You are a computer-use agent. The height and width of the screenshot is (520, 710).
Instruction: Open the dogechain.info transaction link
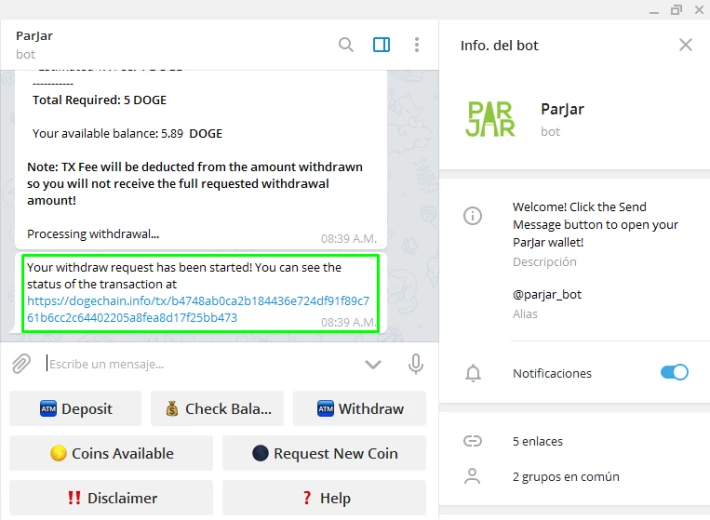click(198, 309)
